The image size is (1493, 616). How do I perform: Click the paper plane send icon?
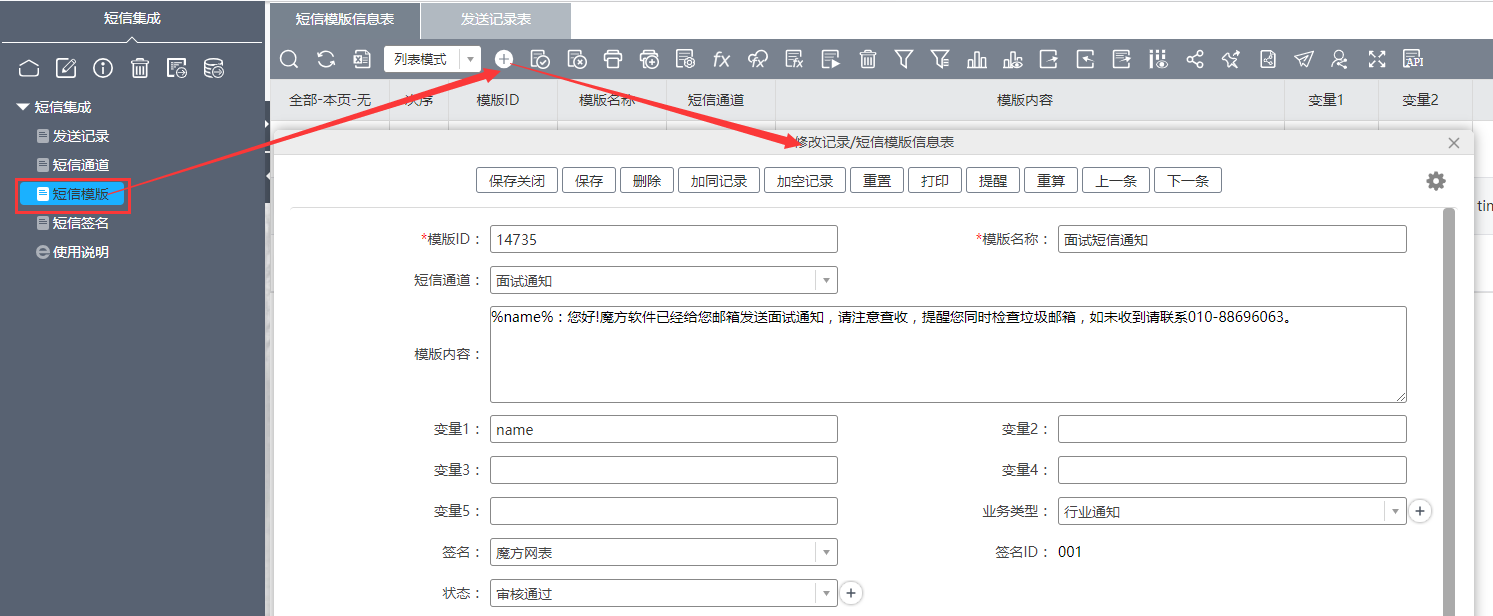pyautogui.click(x=1304, y=59)
